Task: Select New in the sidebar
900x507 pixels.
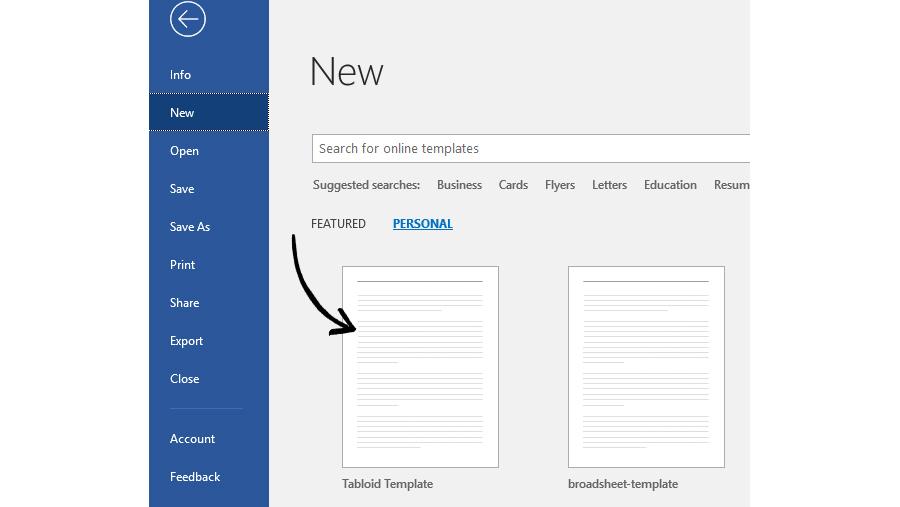Action: click(209, 113)
